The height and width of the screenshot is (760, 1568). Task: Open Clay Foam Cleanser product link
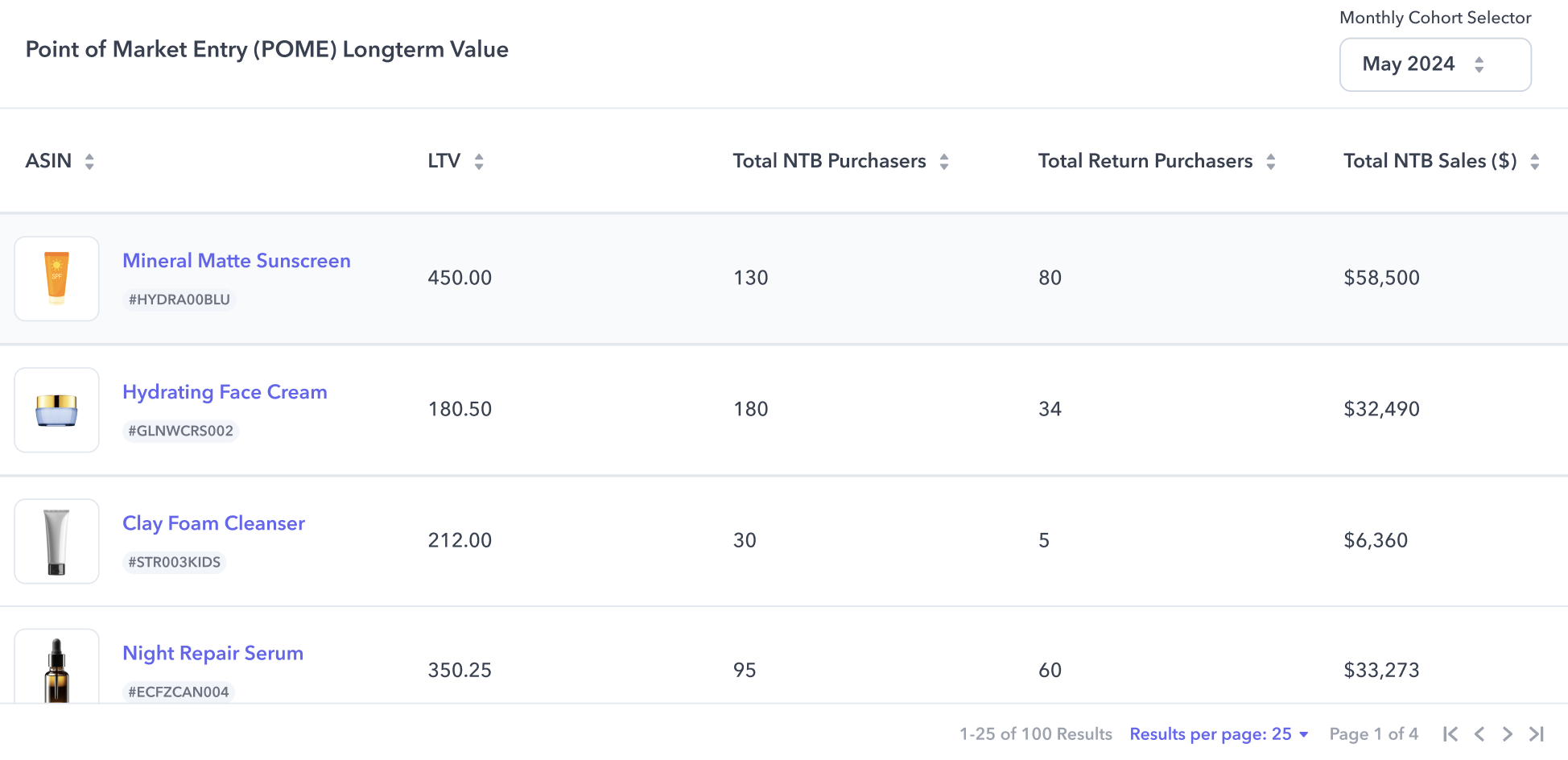coord(213,523)
